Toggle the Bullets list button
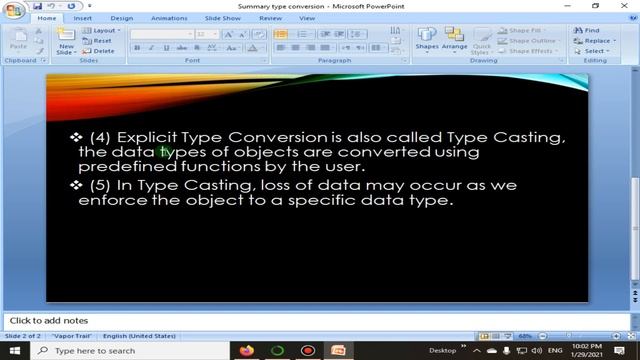The image size is (640, 360). (281, 34)
